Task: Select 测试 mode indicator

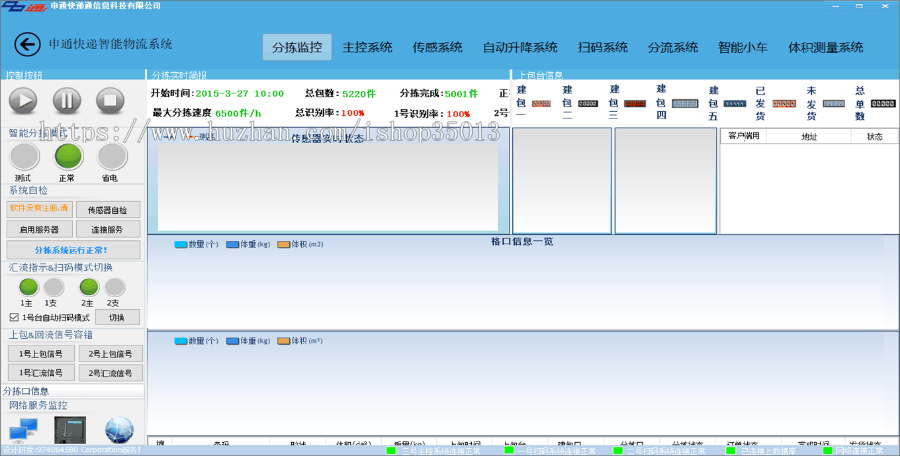Action: pos(25,156)
